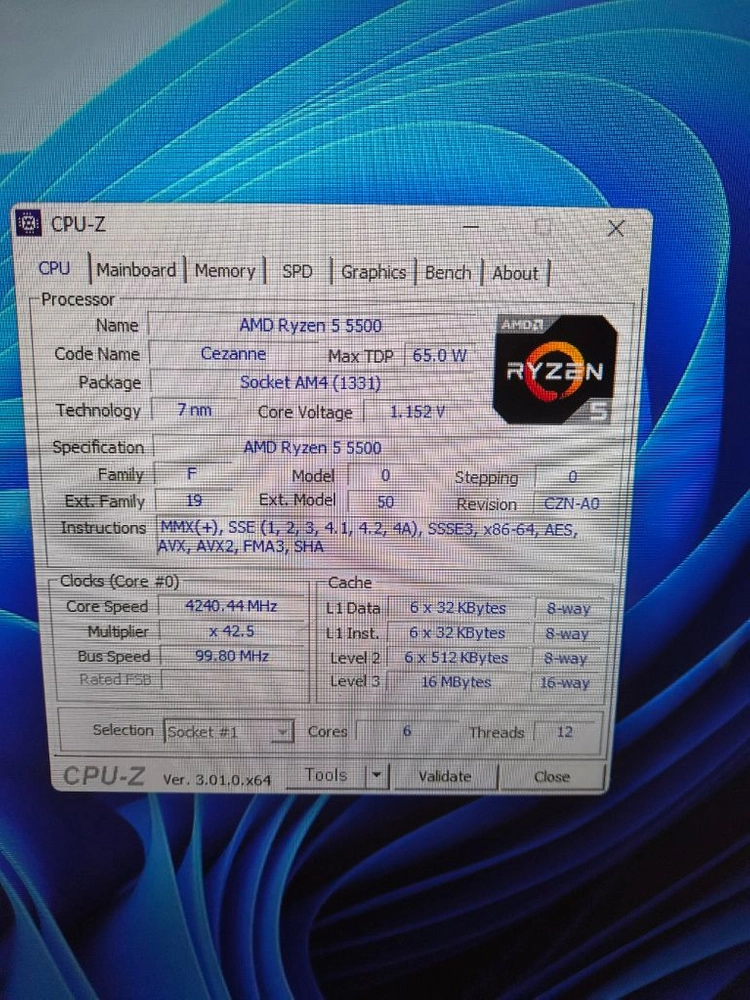Screen dimensions: 750x1000
Task: Click the empty Rated FSB field
Action: tap(233, 680)
